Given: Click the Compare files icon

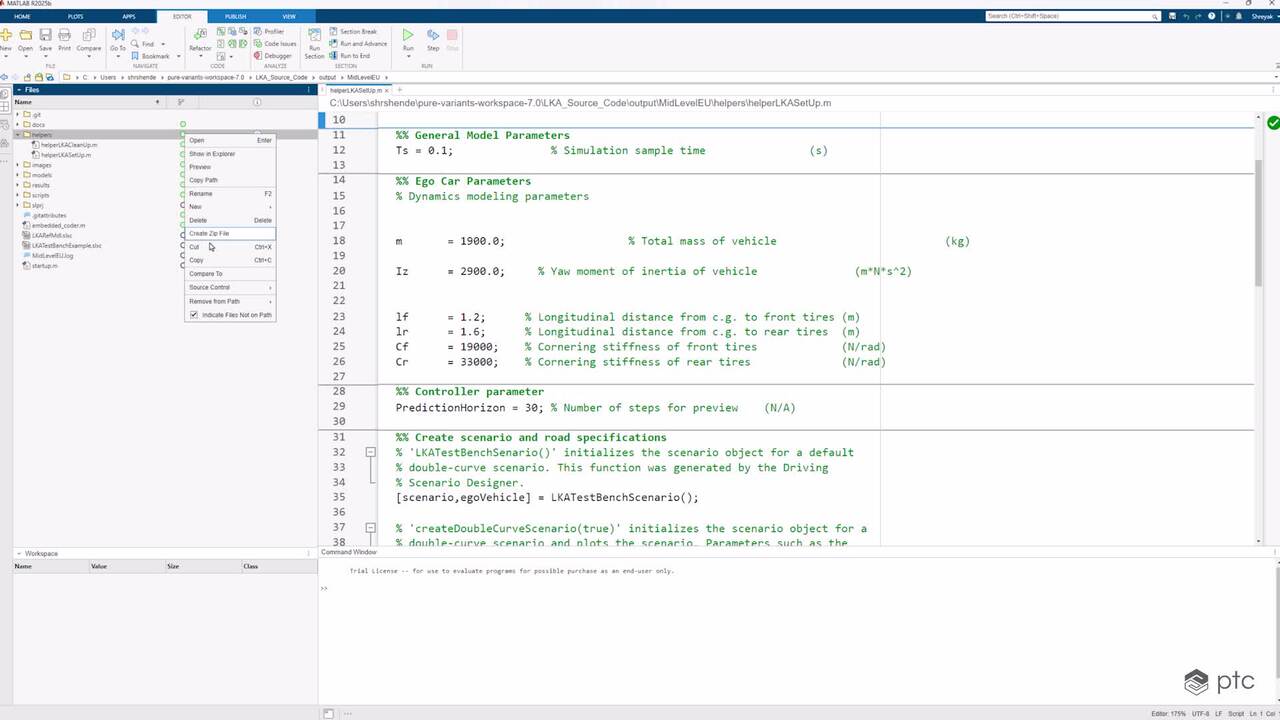Looking at the screenshot, I should point(89,39).
